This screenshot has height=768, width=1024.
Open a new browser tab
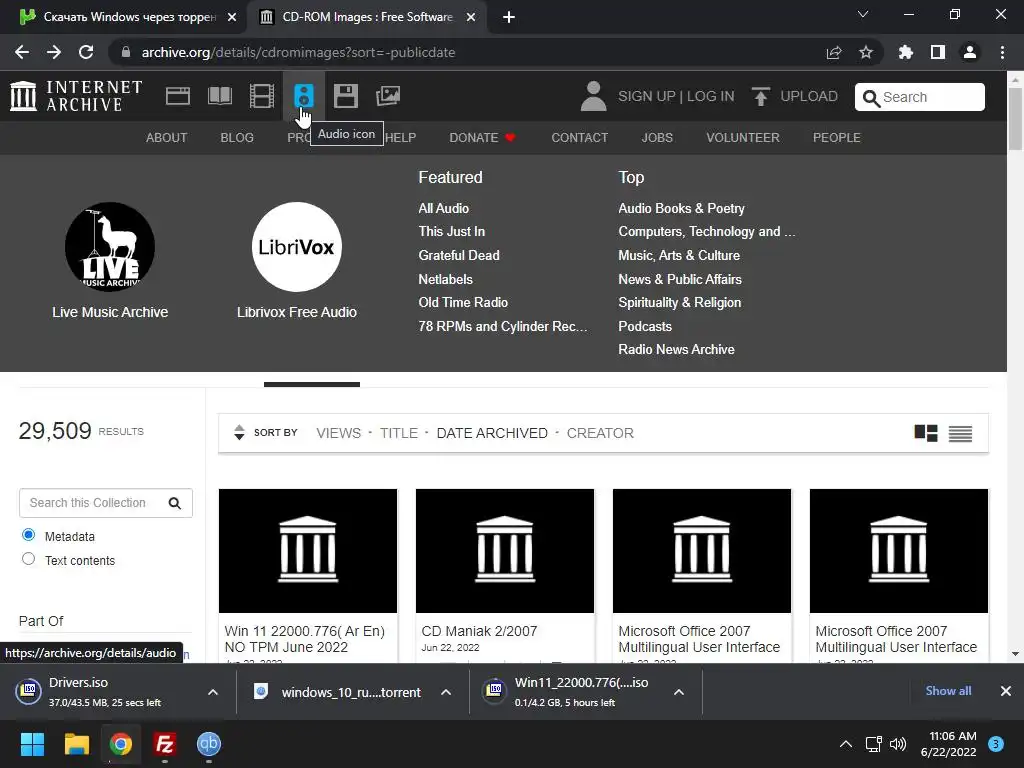[509, 17]
